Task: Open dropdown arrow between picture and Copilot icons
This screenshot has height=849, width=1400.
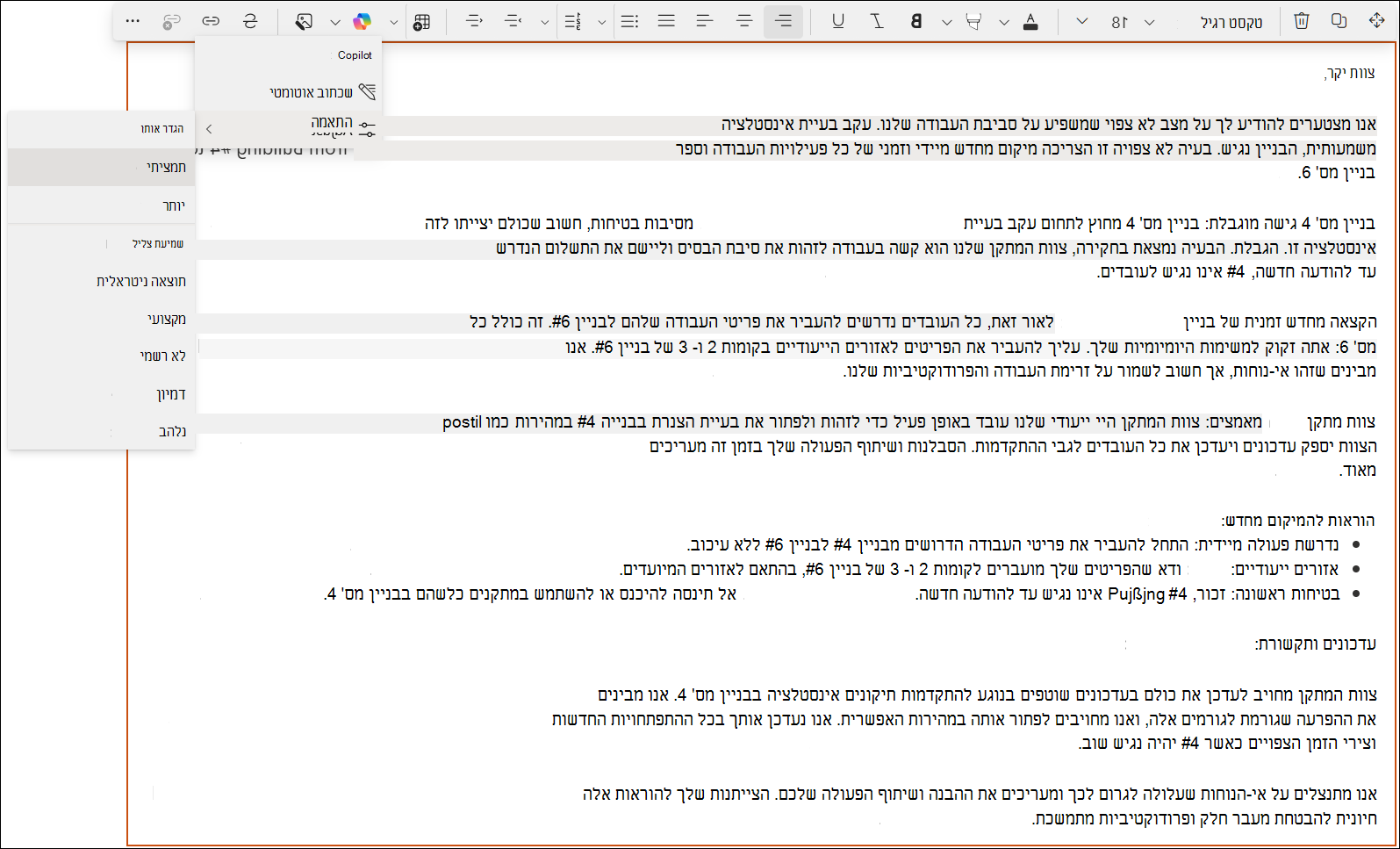Action: point(335,22)
